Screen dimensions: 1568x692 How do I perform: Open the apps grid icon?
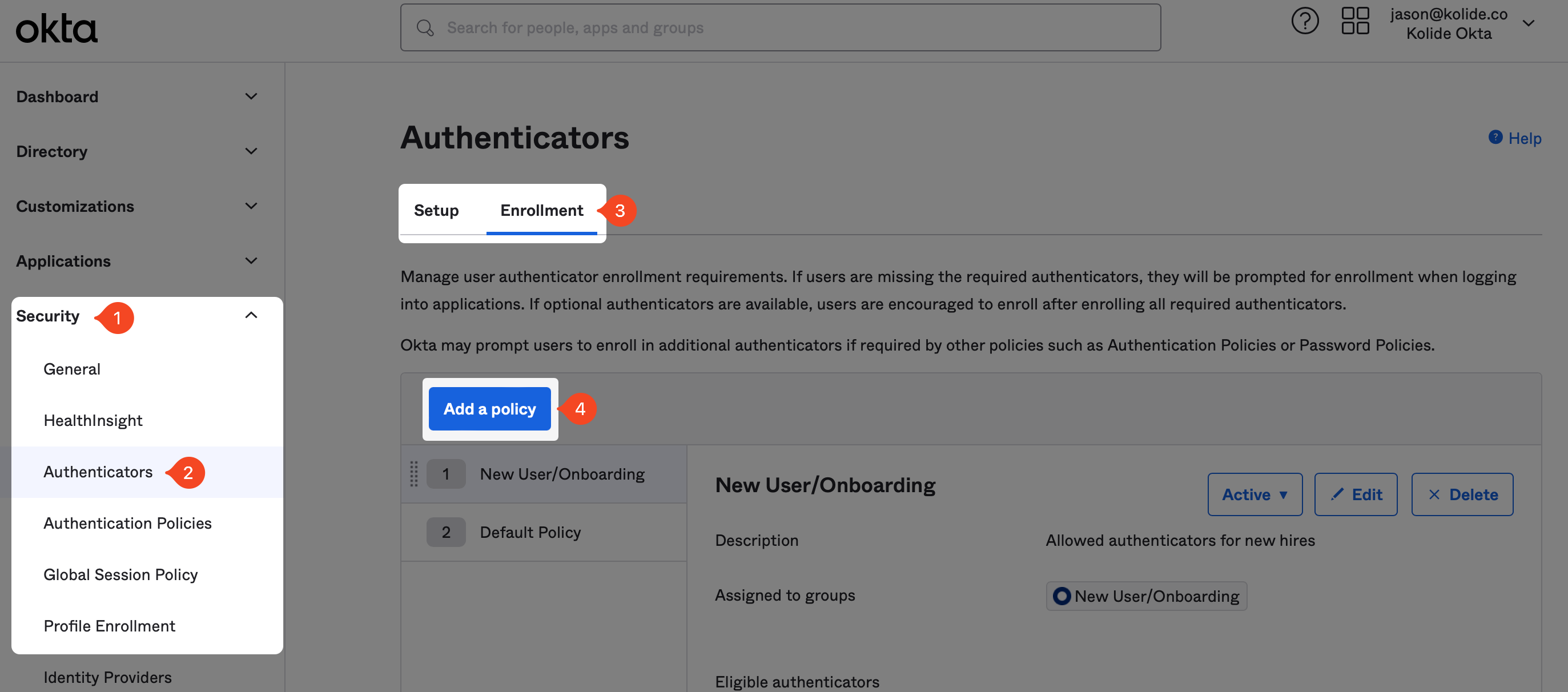click(1355, 21)
